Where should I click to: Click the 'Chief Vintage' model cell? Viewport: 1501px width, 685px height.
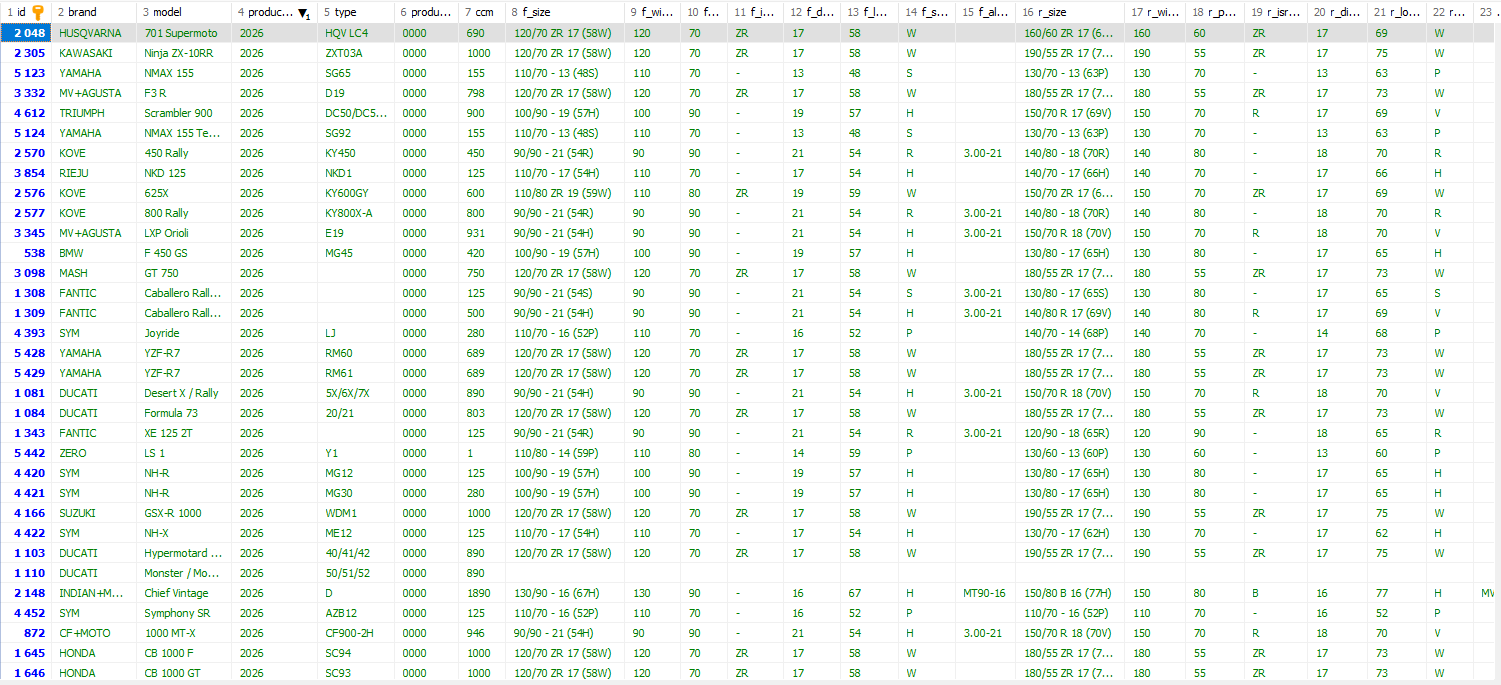[184, 593]
